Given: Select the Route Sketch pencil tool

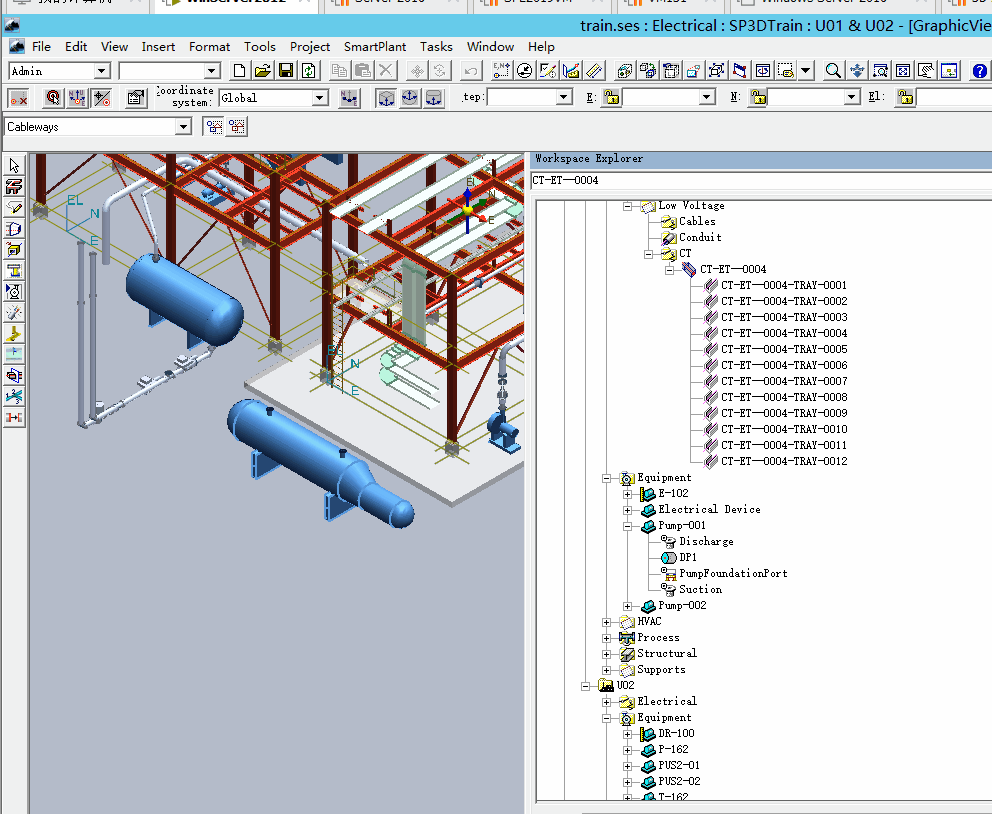Looking at the screenshot, I should tap(14, 207).
